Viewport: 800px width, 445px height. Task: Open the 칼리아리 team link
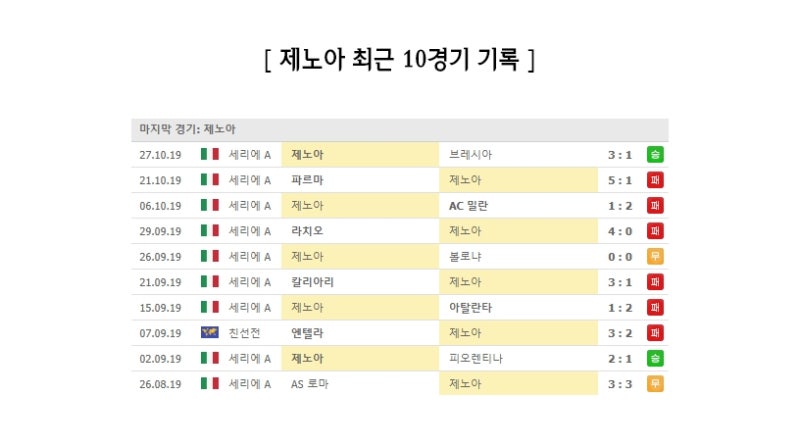click(312, 282)
